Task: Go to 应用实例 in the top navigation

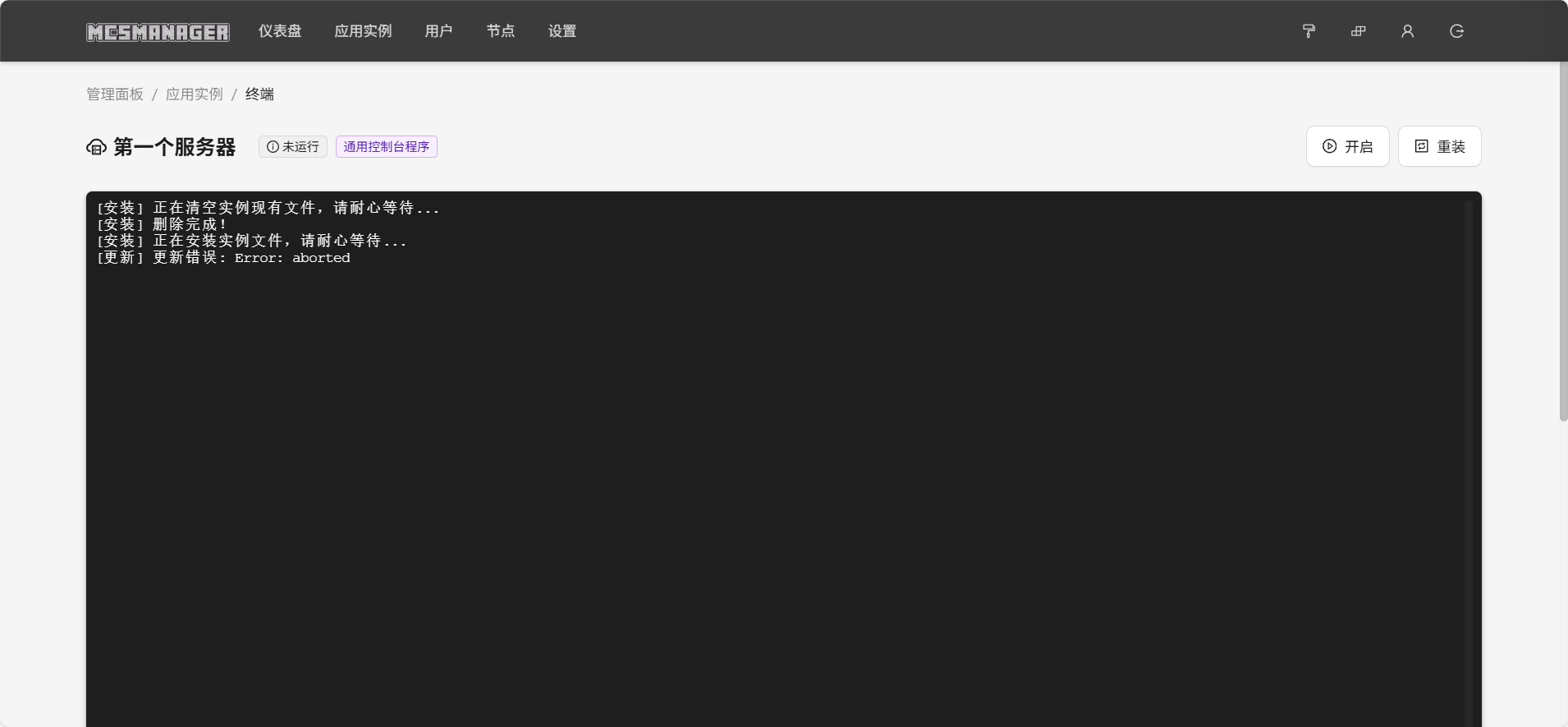Action: point(363,31)
